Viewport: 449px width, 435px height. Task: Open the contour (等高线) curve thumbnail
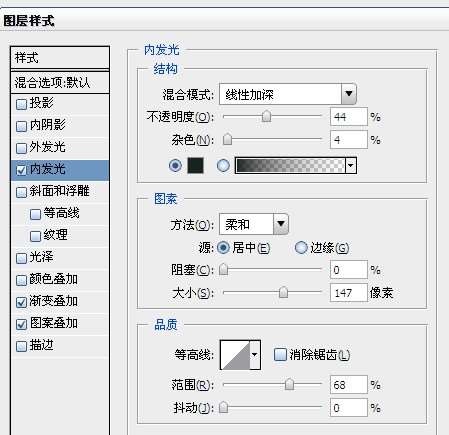pos(235,355)
